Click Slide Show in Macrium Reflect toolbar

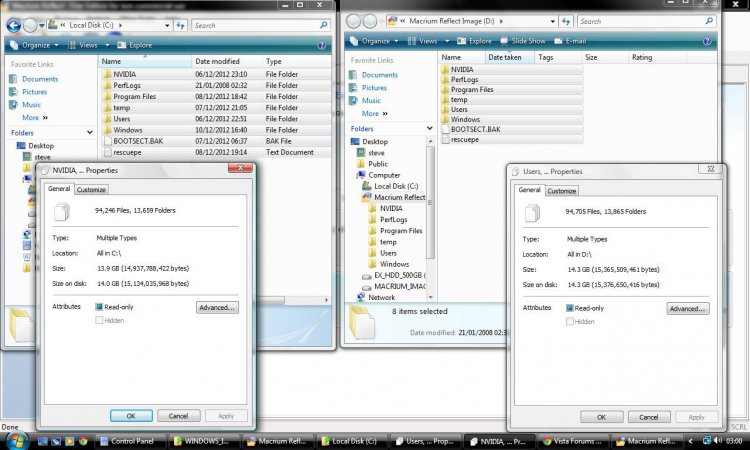pyautogui.click(x=523, y=41)
